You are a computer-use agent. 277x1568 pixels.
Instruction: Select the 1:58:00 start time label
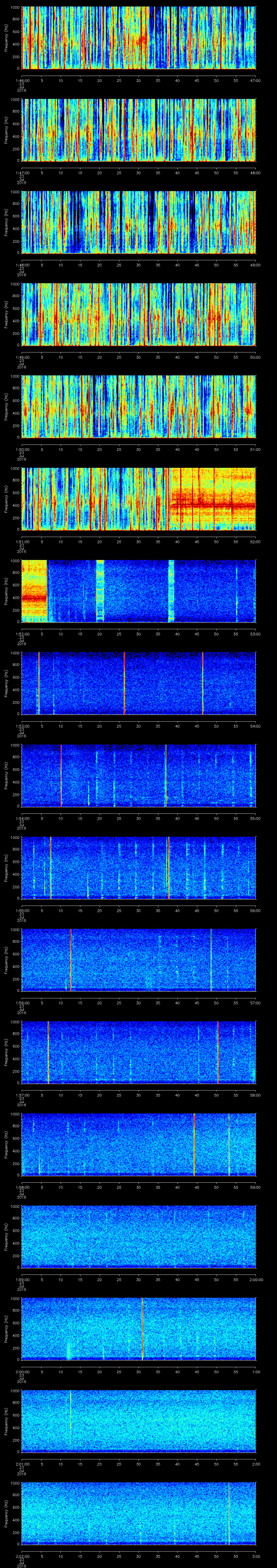coord(22,1187)
